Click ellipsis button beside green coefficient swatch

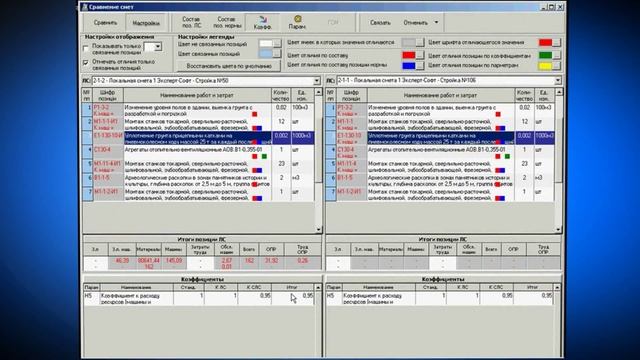click(557, 55)
